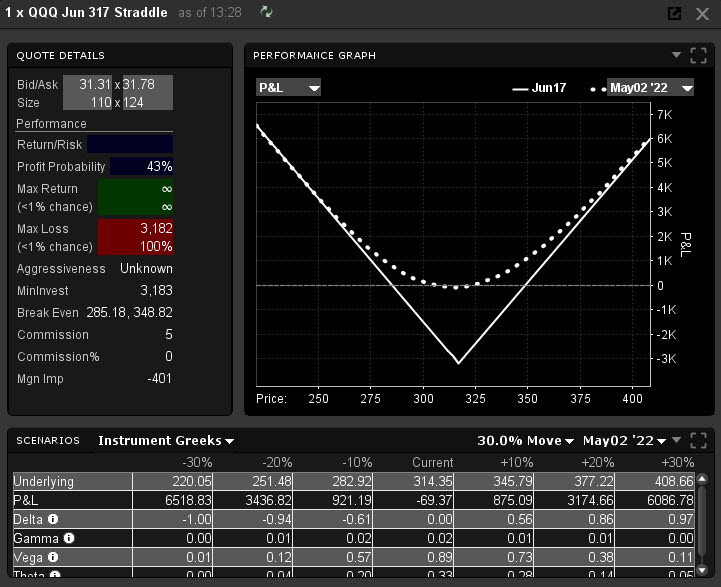Click the Gamma info icon
The height and width of the screenshot is (587, 721).
(x=69, y=538)
